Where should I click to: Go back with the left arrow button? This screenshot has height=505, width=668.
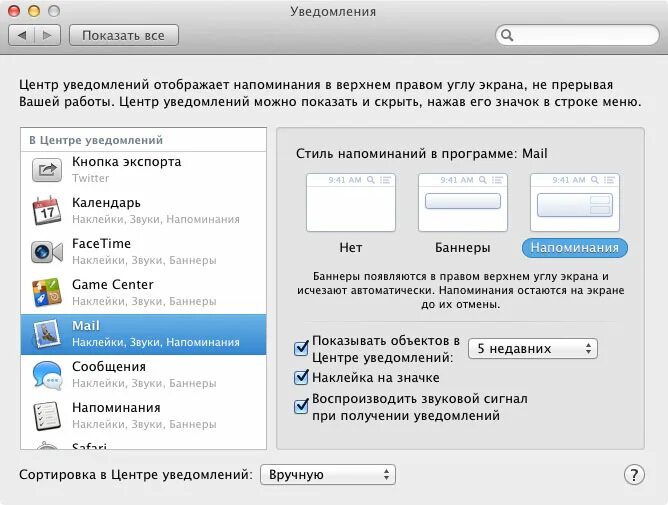pos(22,35)
